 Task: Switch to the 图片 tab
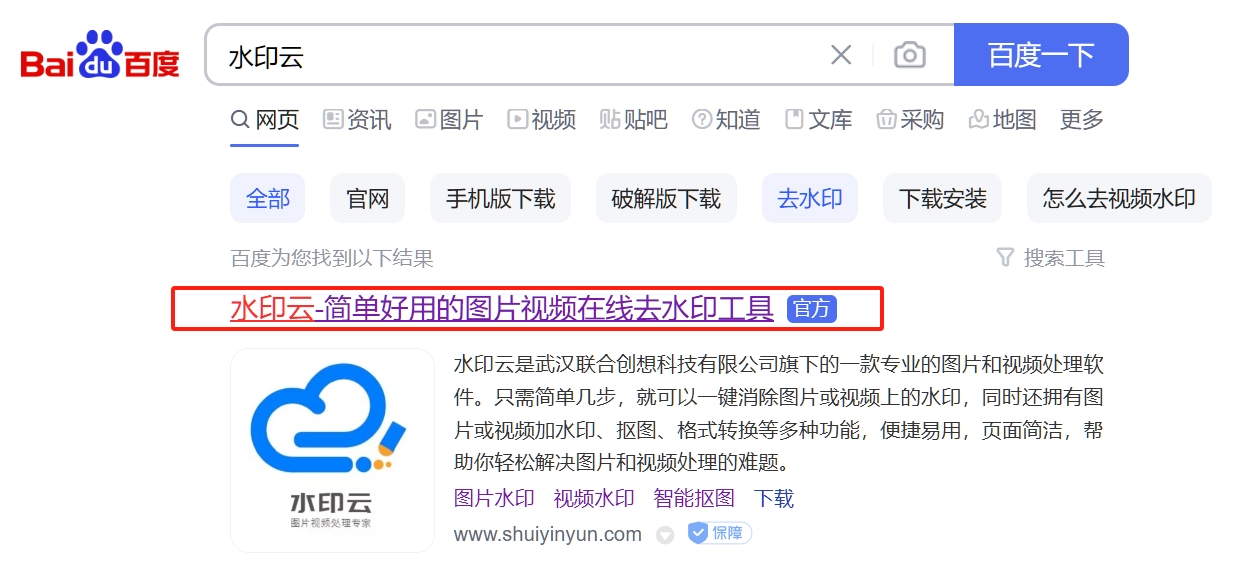tap(449, 120)
